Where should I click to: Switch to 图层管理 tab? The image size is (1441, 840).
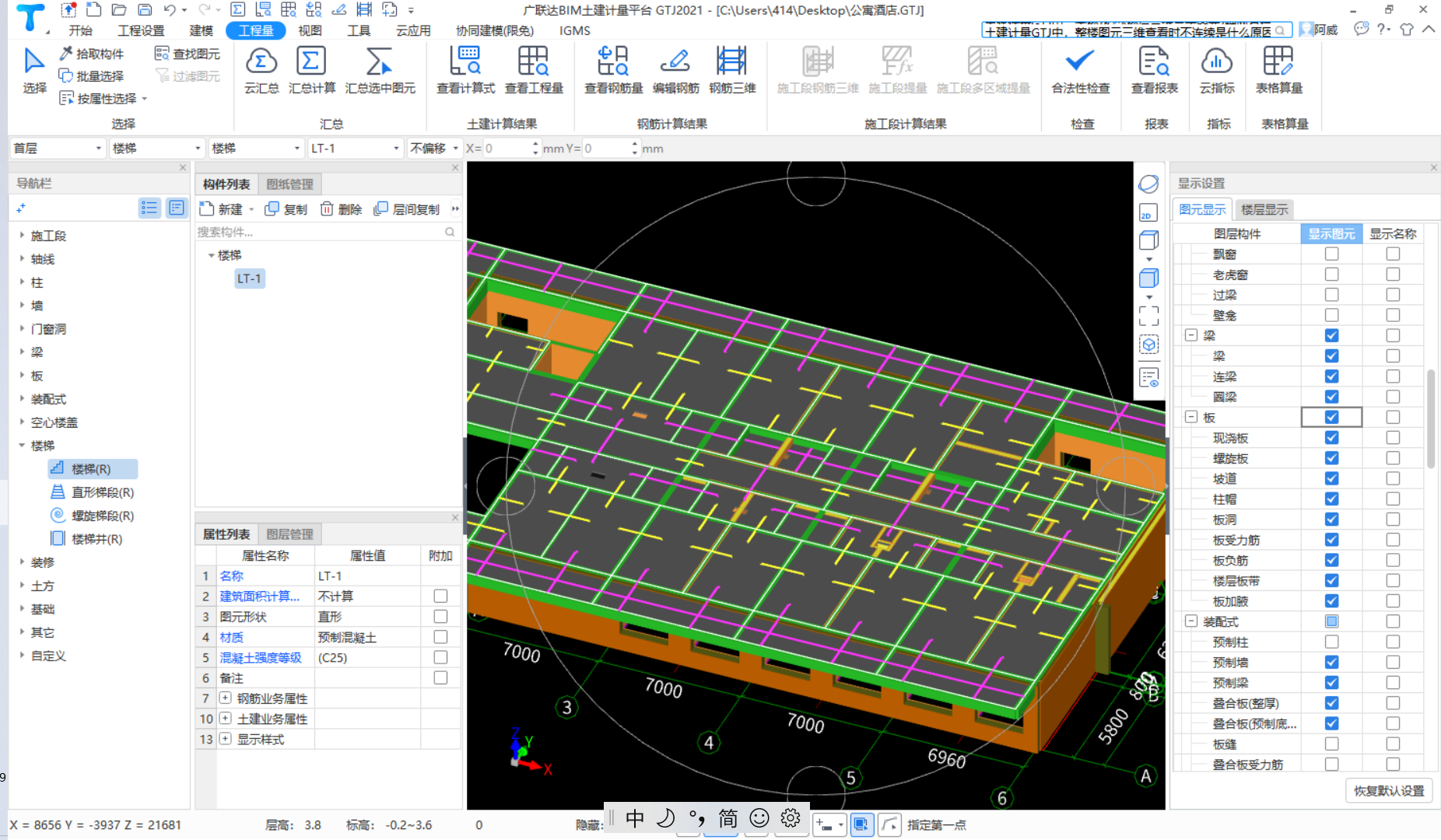click(x=289, y=534)
